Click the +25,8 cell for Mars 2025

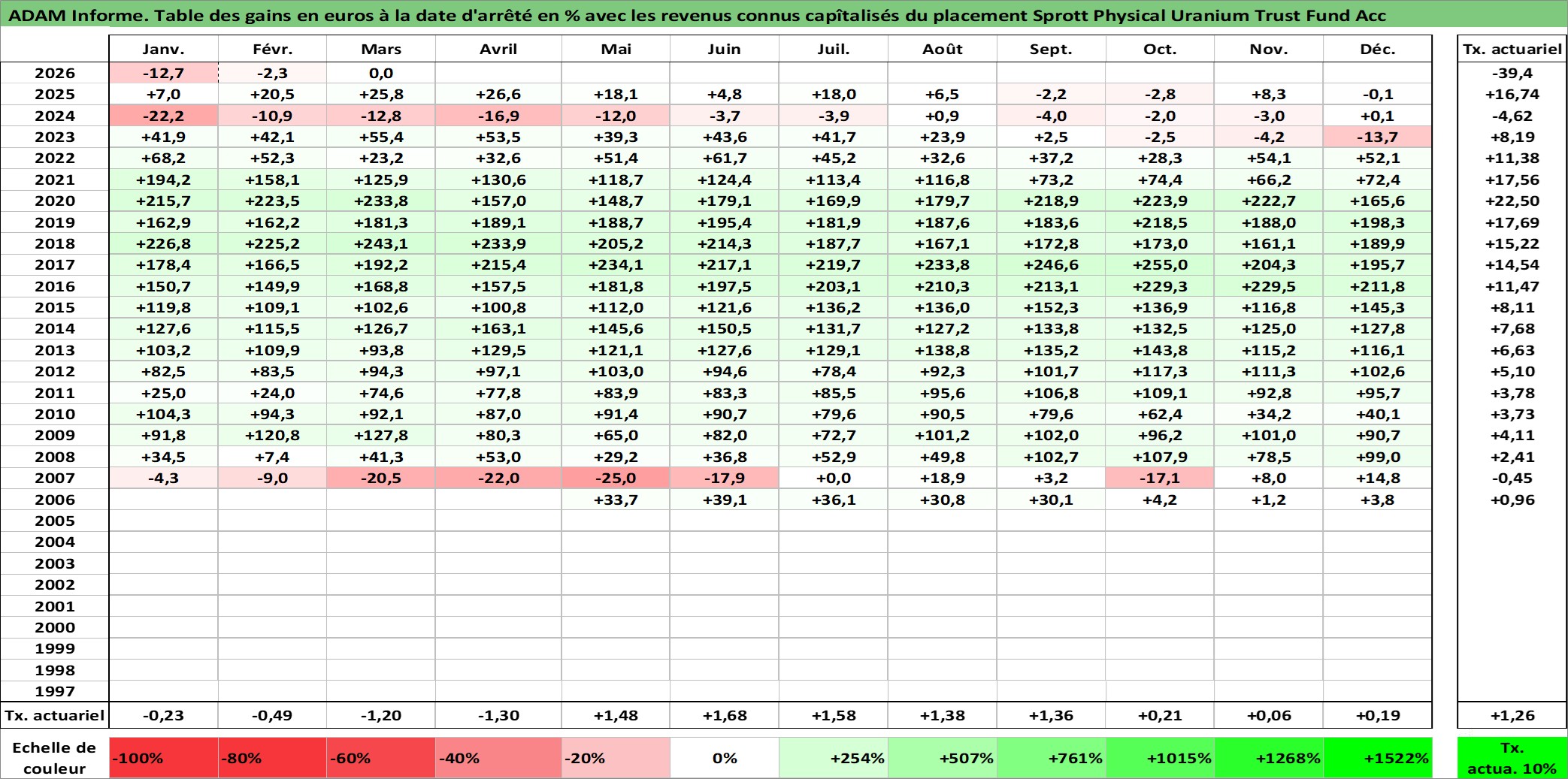pyautogui.click(x=381, y=94)
